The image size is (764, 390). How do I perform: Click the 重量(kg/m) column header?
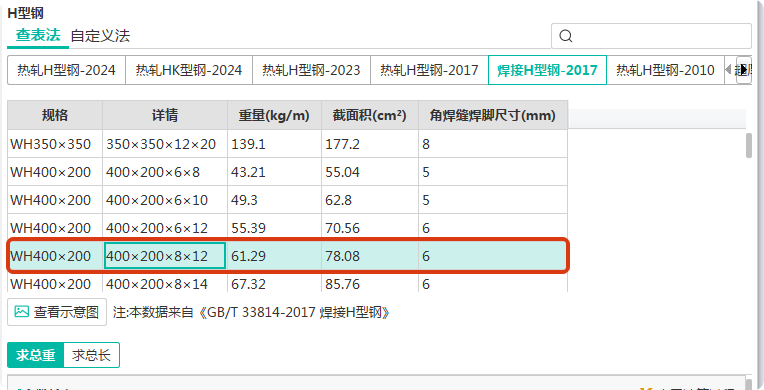click(x=274, y=115)
